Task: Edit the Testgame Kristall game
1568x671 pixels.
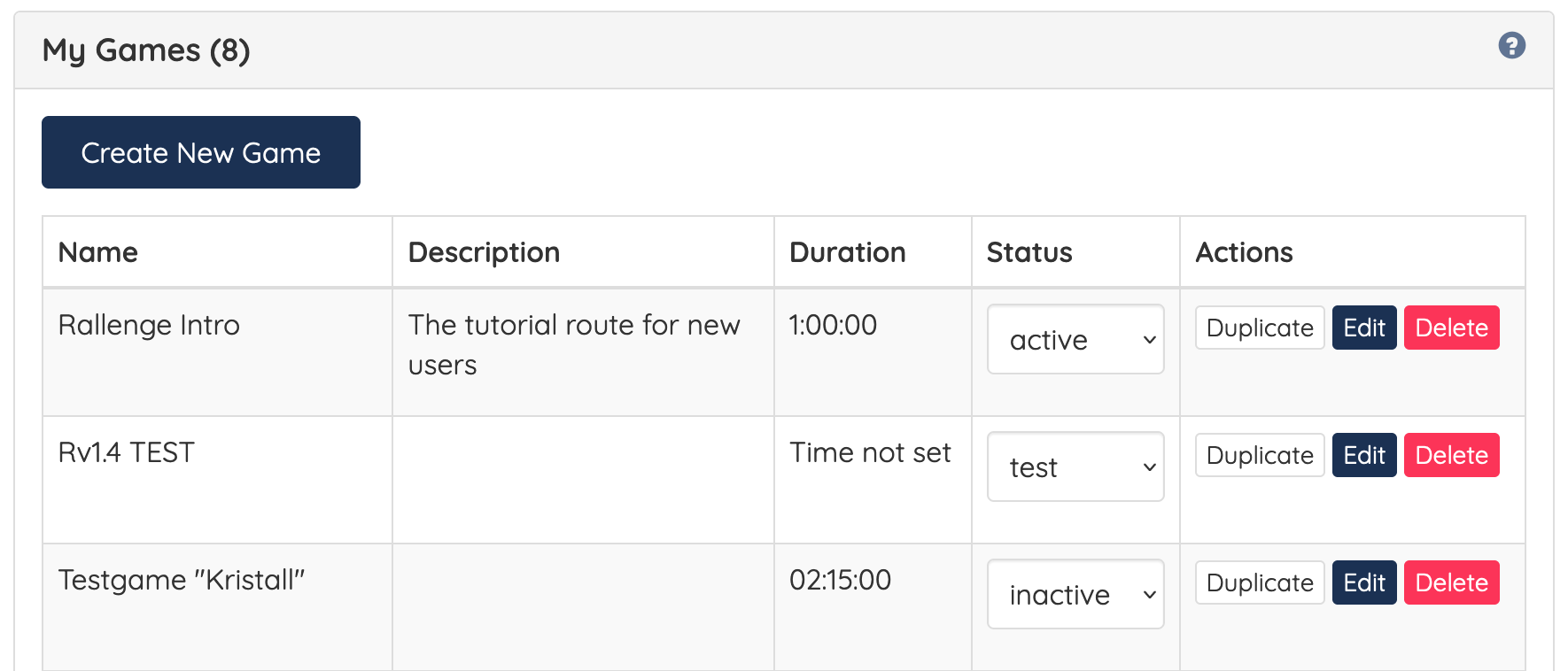Action: [x=1364, y=582]
